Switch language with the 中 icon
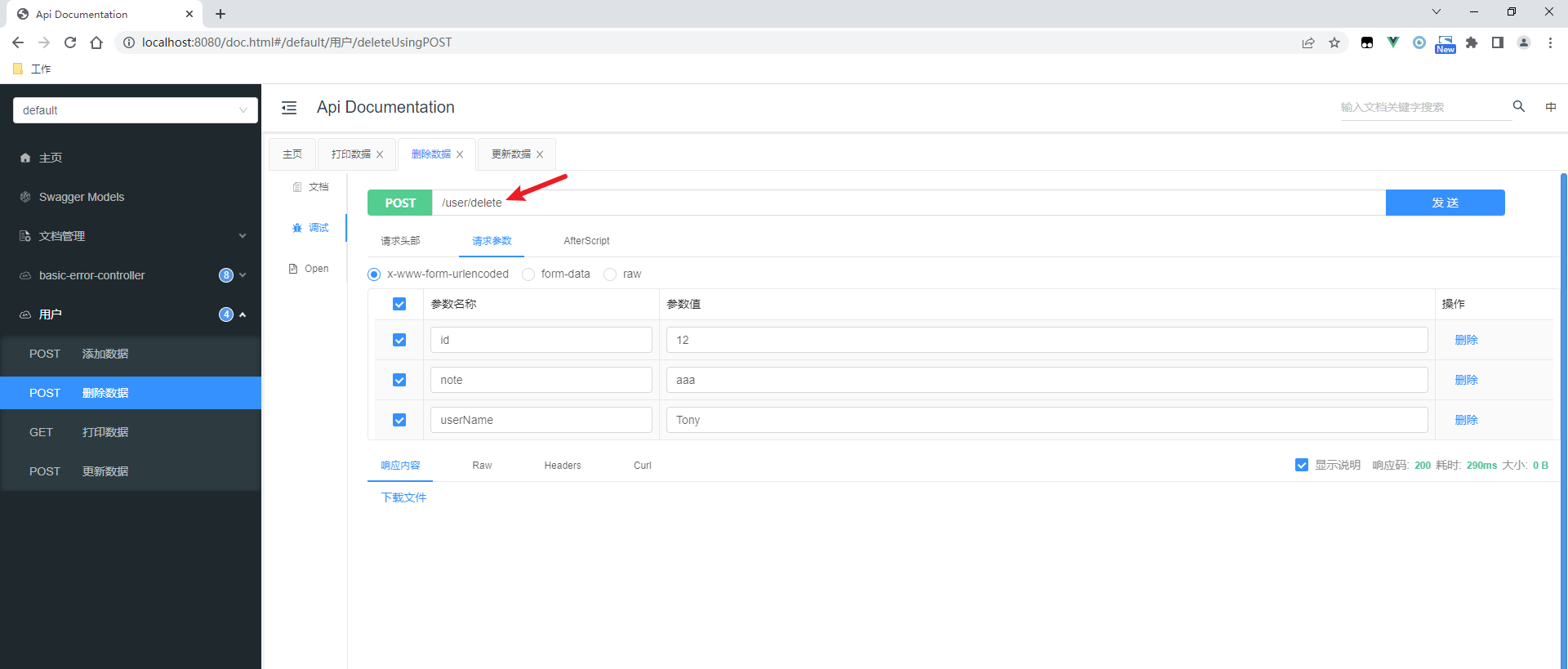Screen dimensions: 1568x669 click(1551, 107)
